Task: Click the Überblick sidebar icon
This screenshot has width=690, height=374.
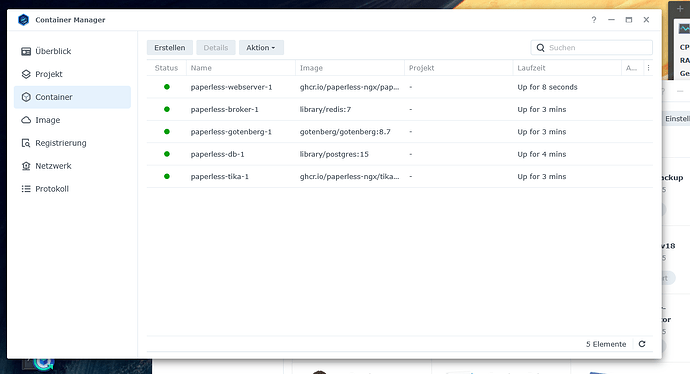Action: (x=26, y=51)
